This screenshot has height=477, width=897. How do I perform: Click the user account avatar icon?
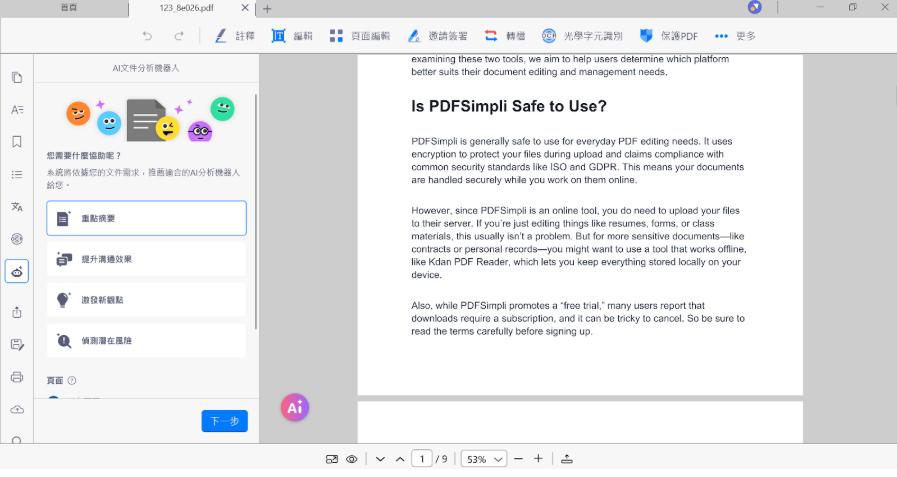tap(755, 7)
